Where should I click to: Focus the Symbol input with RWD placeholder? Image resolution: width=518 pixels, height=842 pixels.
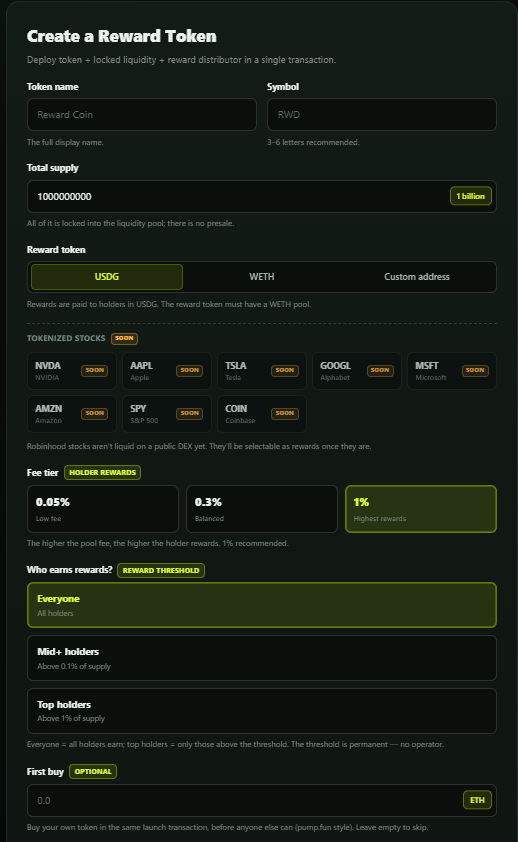[382, 114]
